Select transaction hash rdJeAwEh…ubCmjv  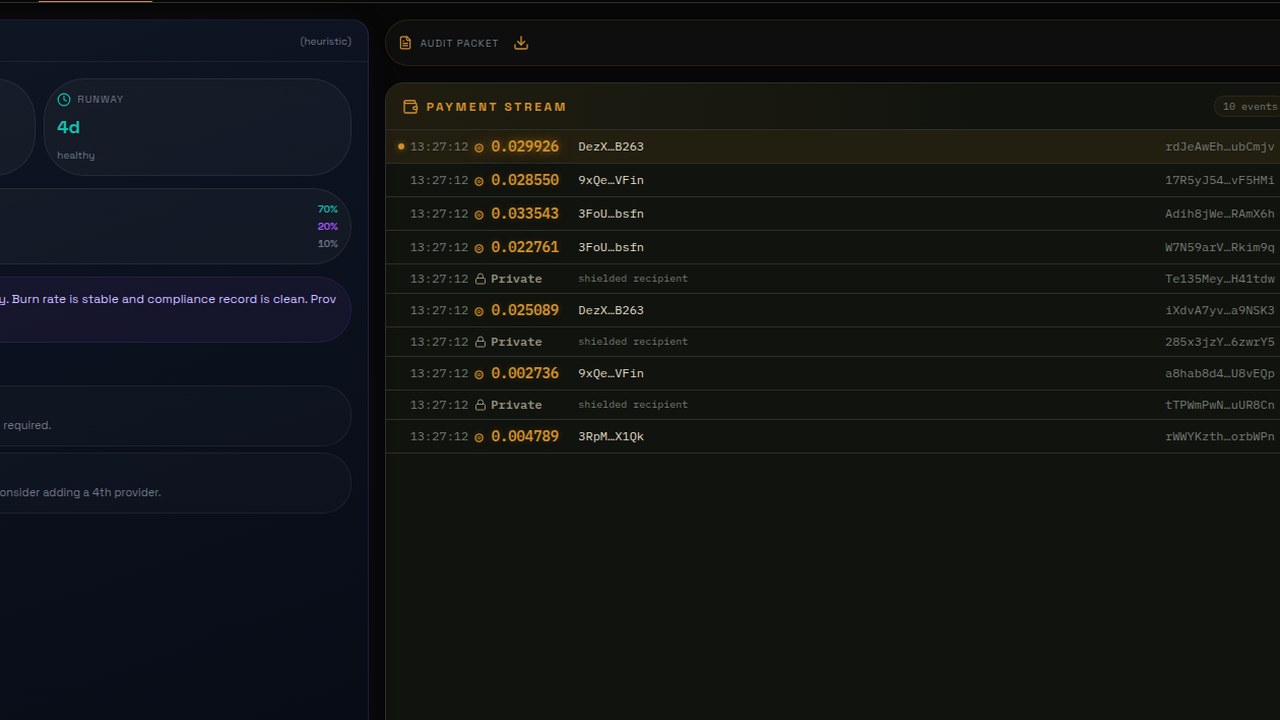click(x=1220, y=147)
